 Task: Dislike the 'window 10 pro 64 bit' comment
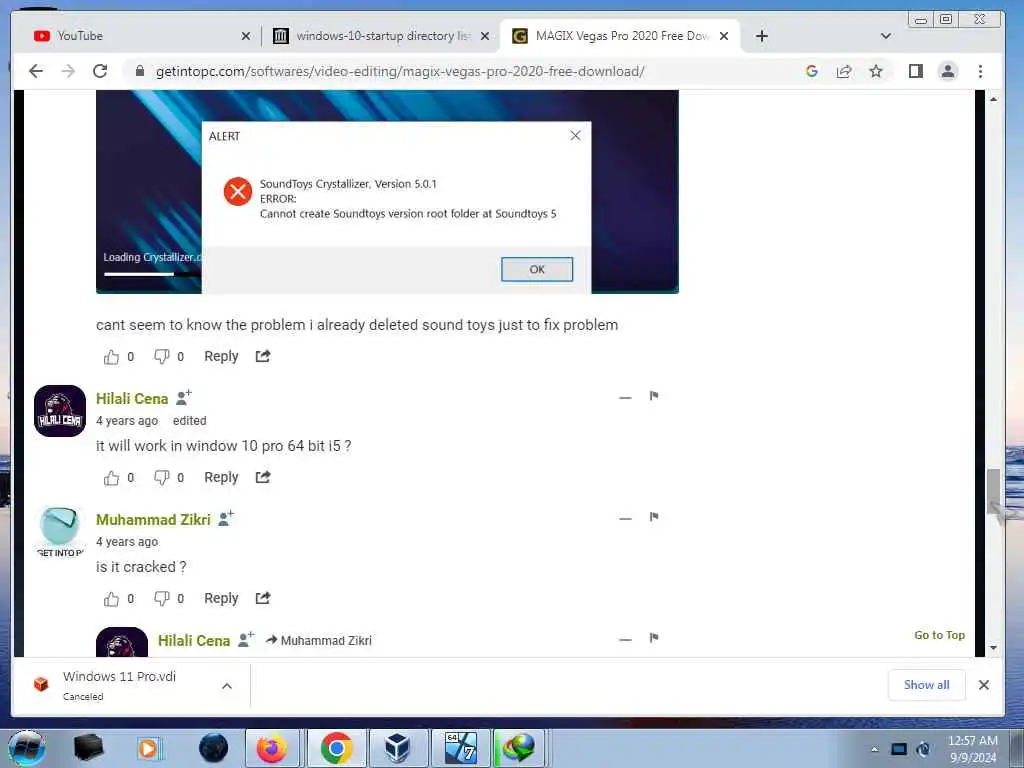tap(161, 478)
